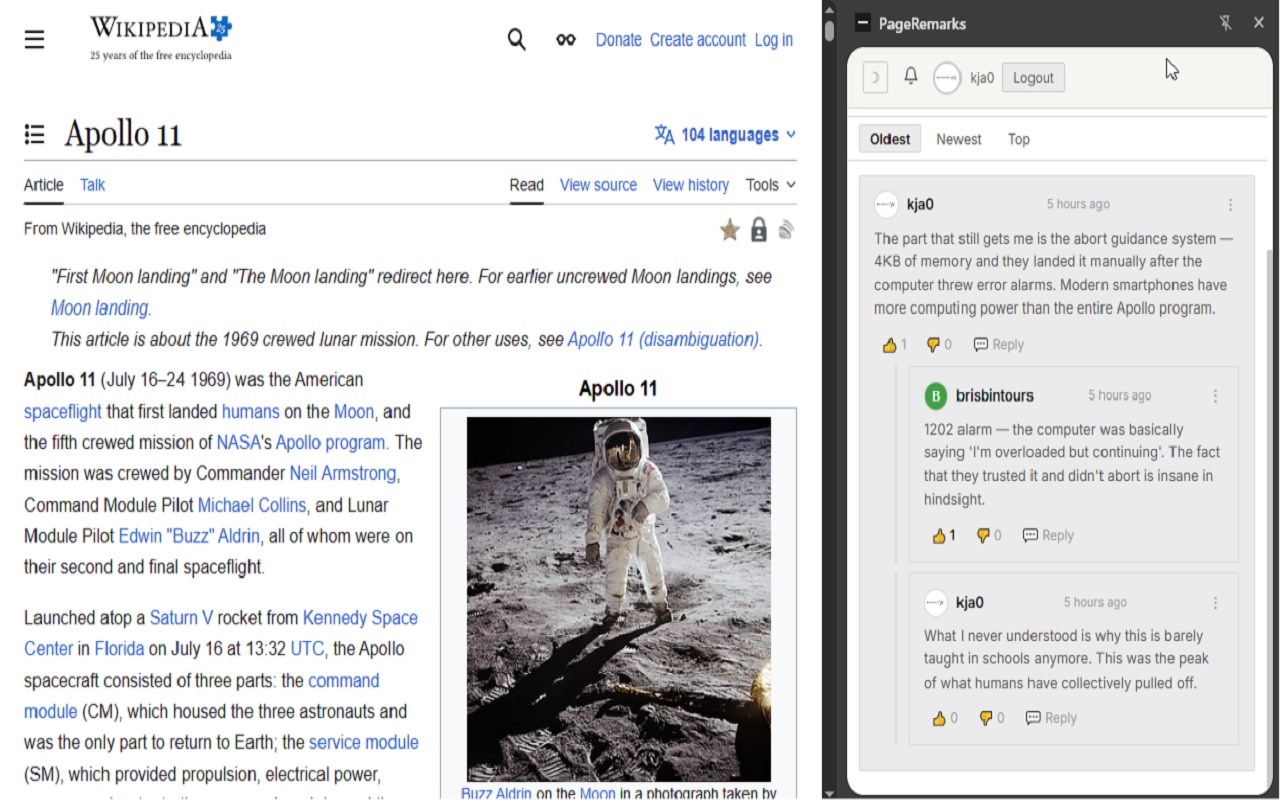1280x800 pixels.
Task: Open the notifications bell in PageRemarks
Action: tap(911, 77)
